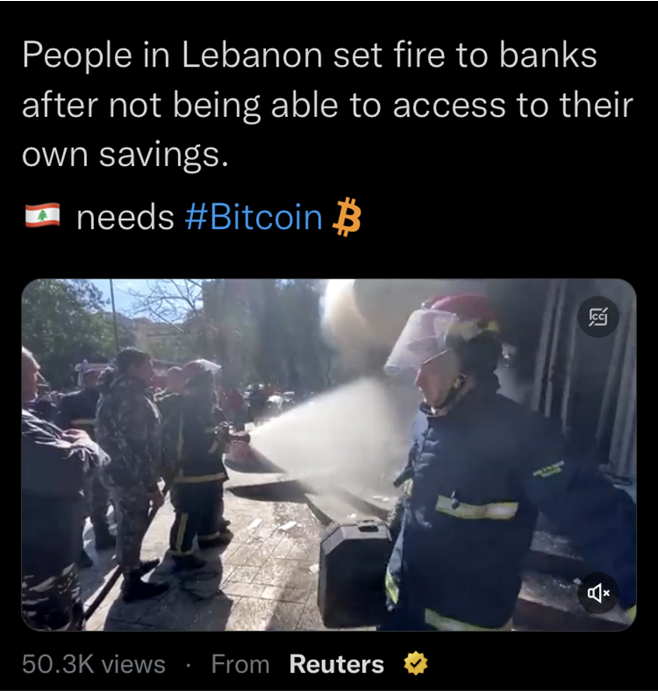This screenshot has width=658, height=691.
Task: Click the dot separator after views
Action: point(189,665)
